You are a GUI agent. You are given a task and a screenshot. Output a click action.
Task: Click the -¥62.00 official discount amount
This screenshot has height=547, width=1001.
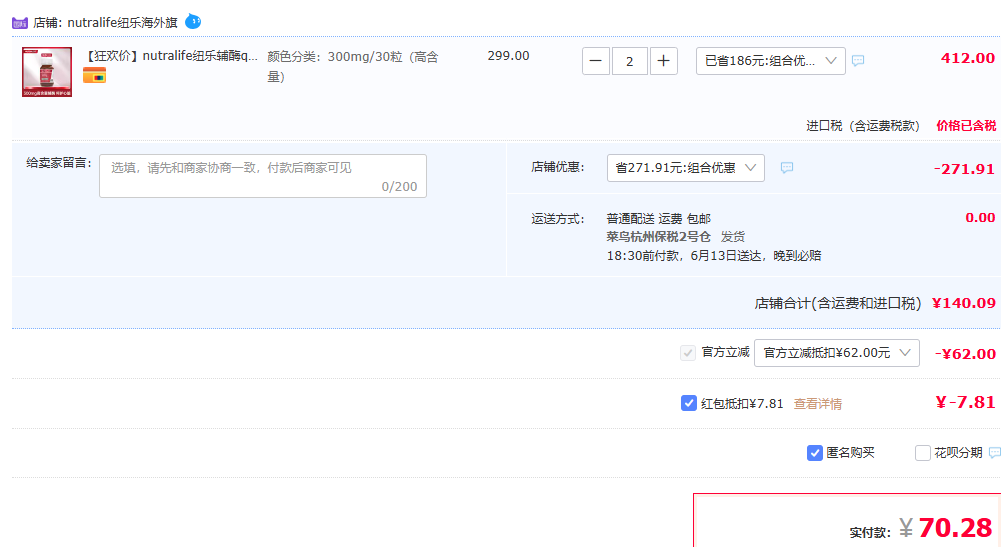pyautogui.click(x=965, y=354)
